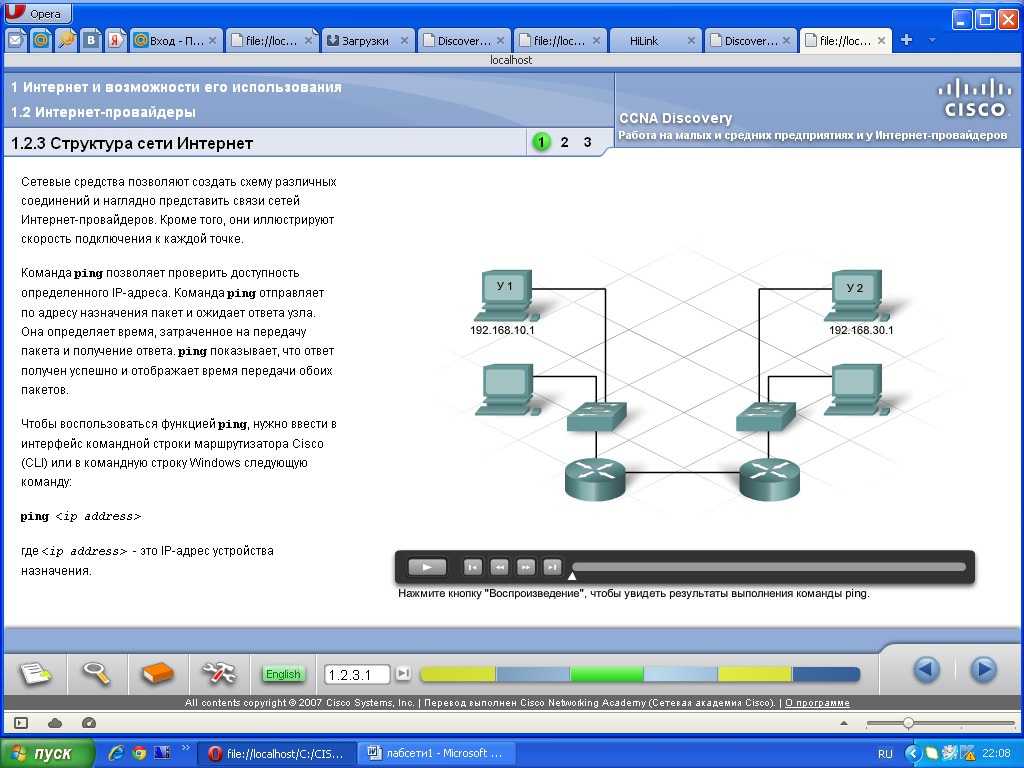Select the У 2 computer in diagram
1024x768 pixels.
pos(856,296)
